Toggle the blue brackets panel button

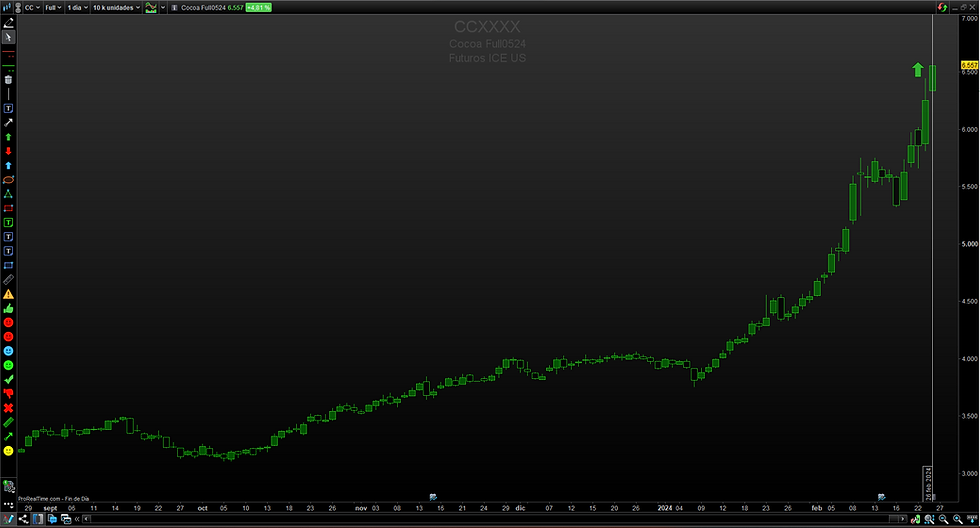coord(38,519)
